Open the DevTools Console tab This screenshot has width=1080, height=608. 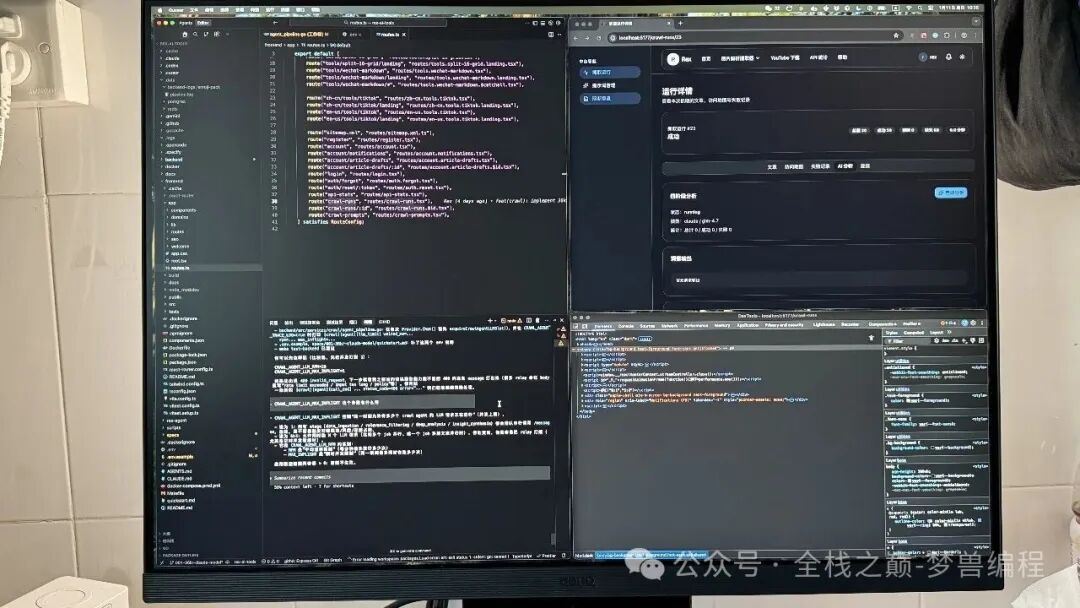[x=625, y=326]
